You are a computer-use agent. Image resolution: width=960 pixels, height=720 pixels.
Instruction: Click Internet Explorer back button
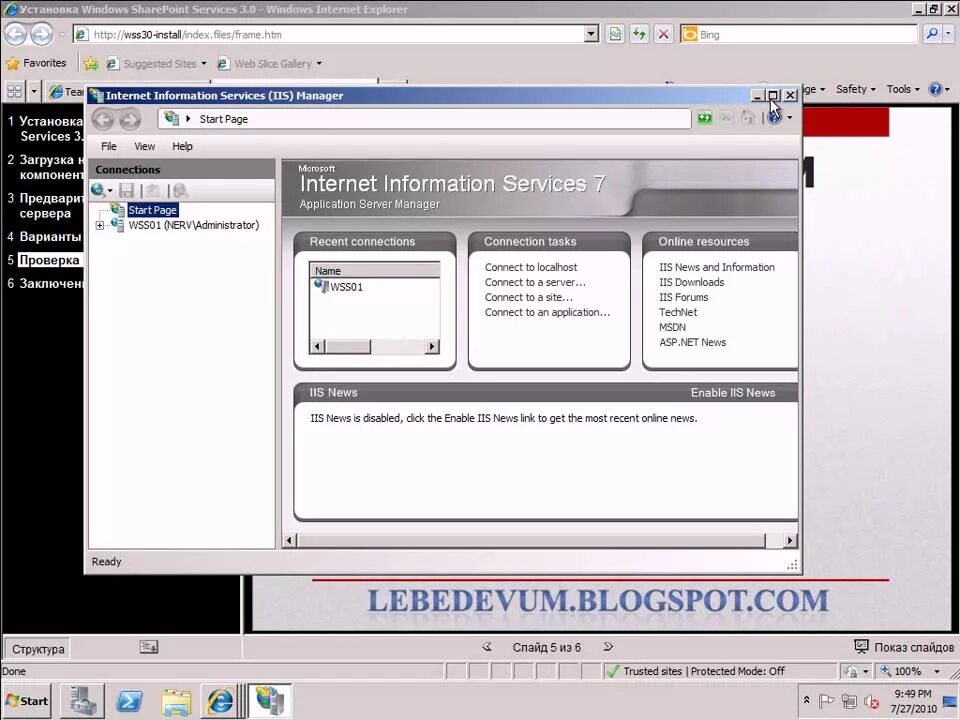click(x=16, y=34)
